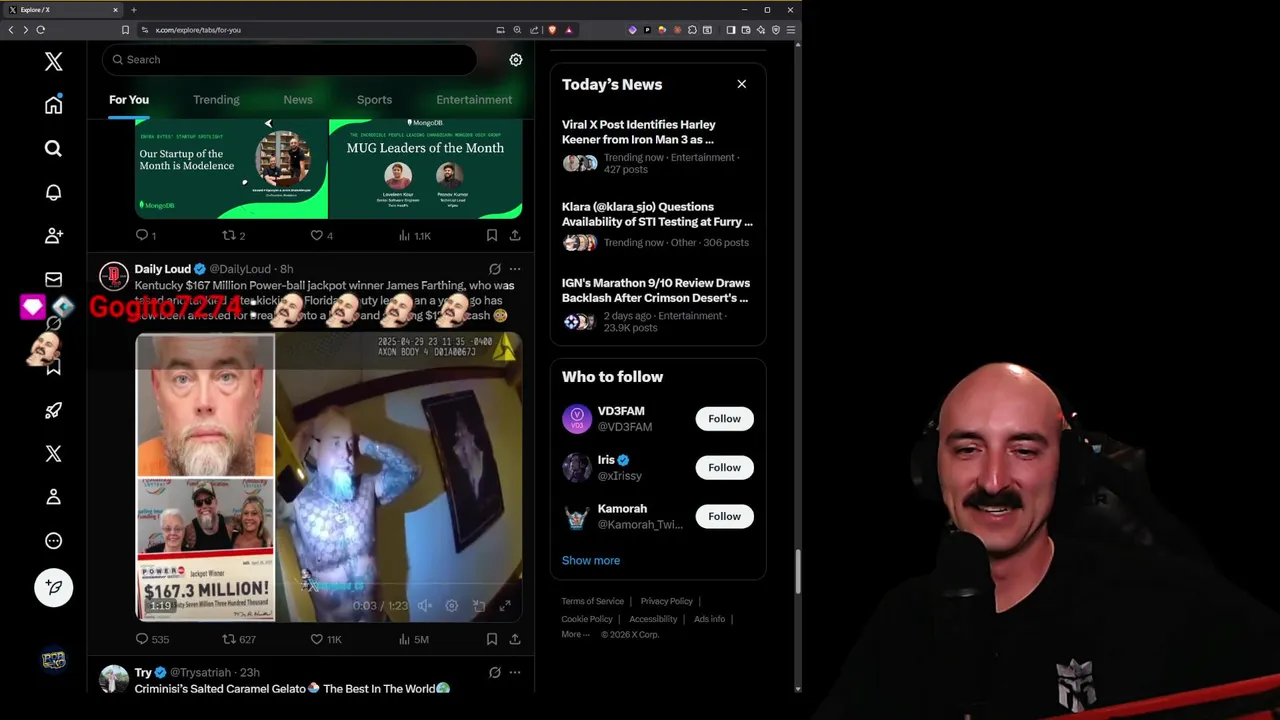Viewport: 1280px width, 720px height.
Task: Click the X Search input field
Action: (x=289, y=60)
